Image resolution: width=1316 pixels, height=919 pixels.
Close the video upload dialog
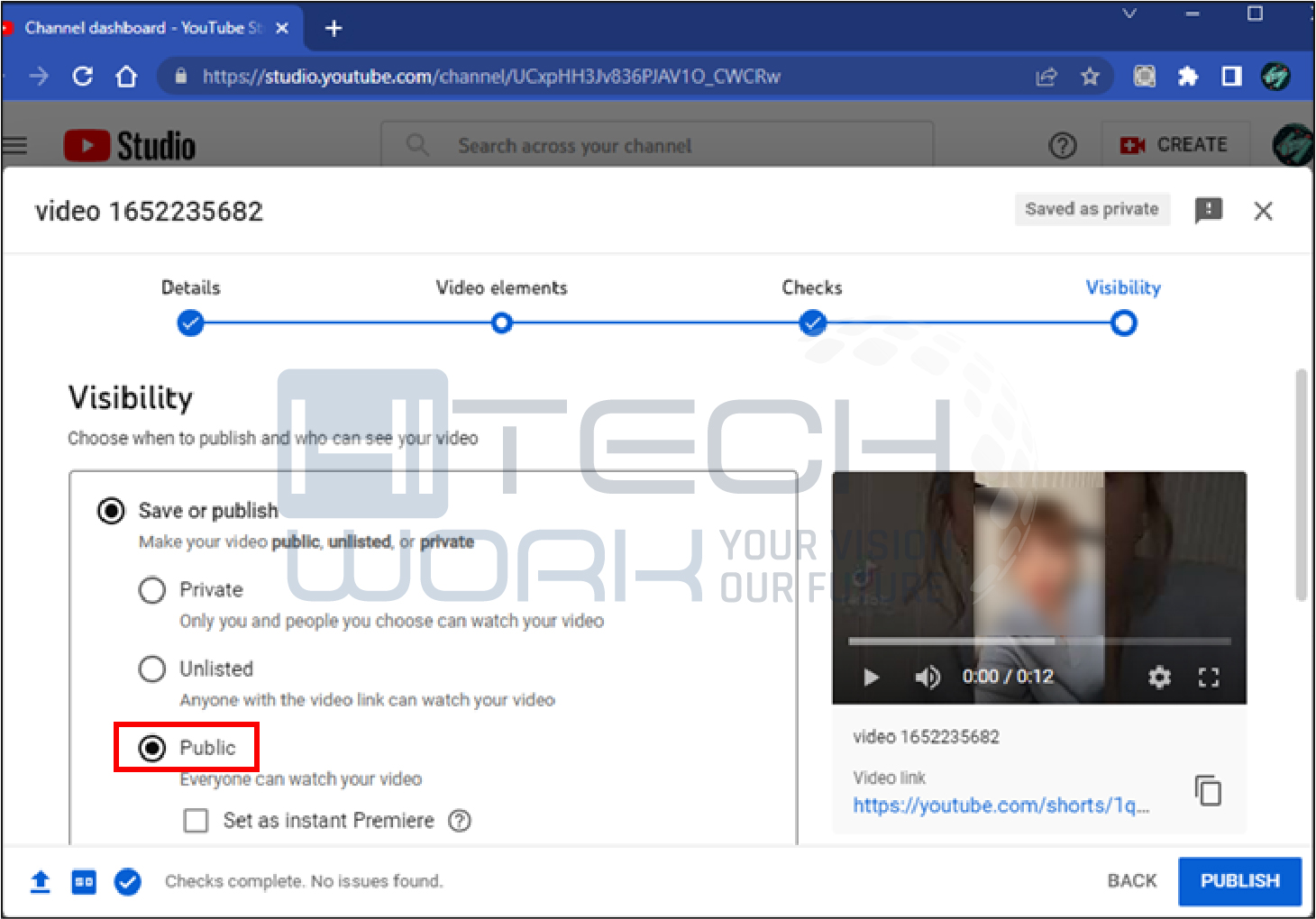click(1263, 211)
